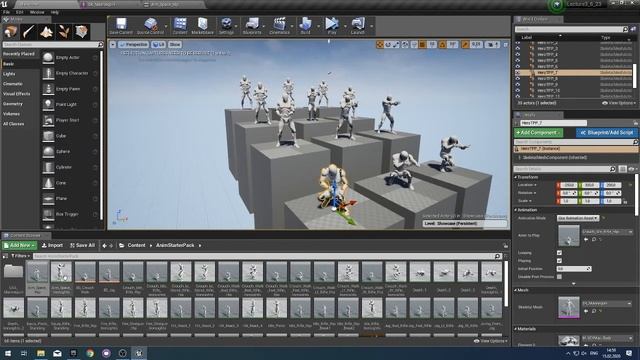Click the Import button
This screenshot has height=360, width=640.
point(52,245)
